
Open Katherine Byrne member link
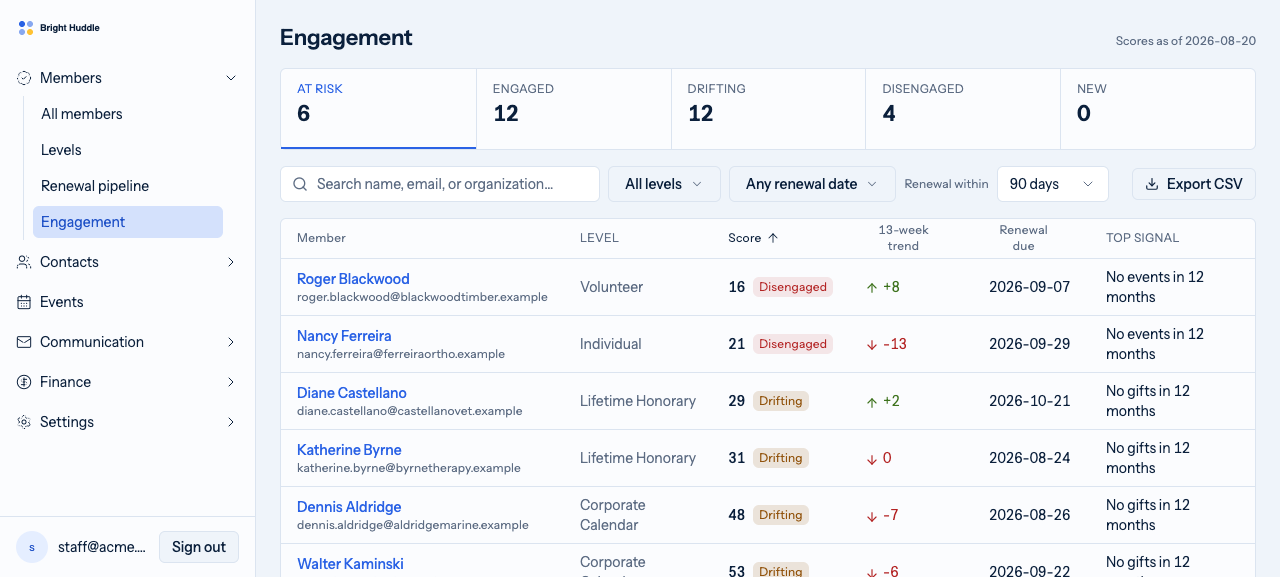349,450
